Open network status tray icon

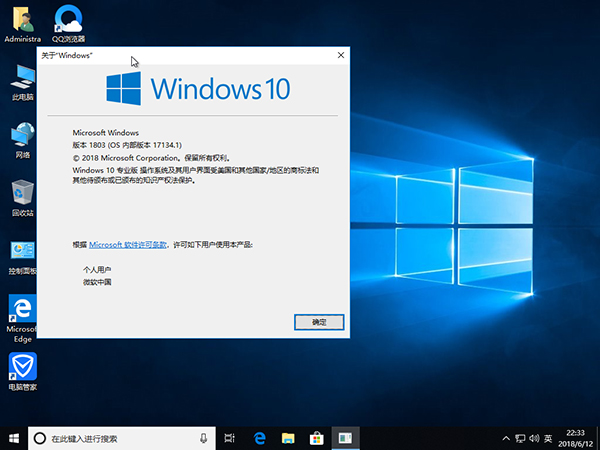(x=520, y=438)
